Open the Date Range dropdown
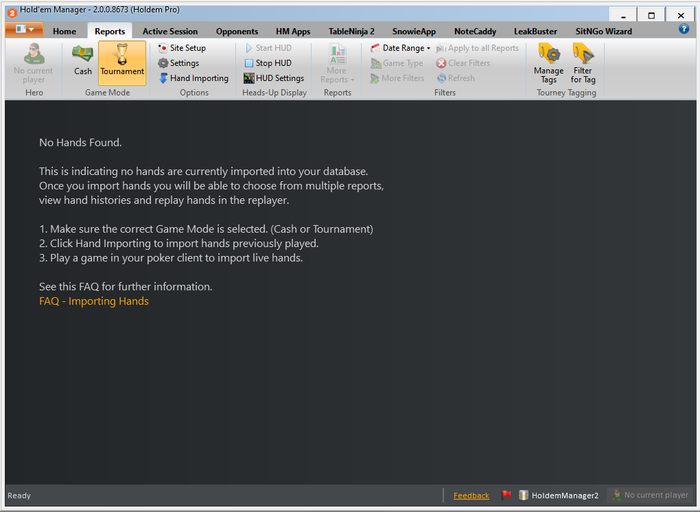 pyautogui.click(x=401, y=48)
